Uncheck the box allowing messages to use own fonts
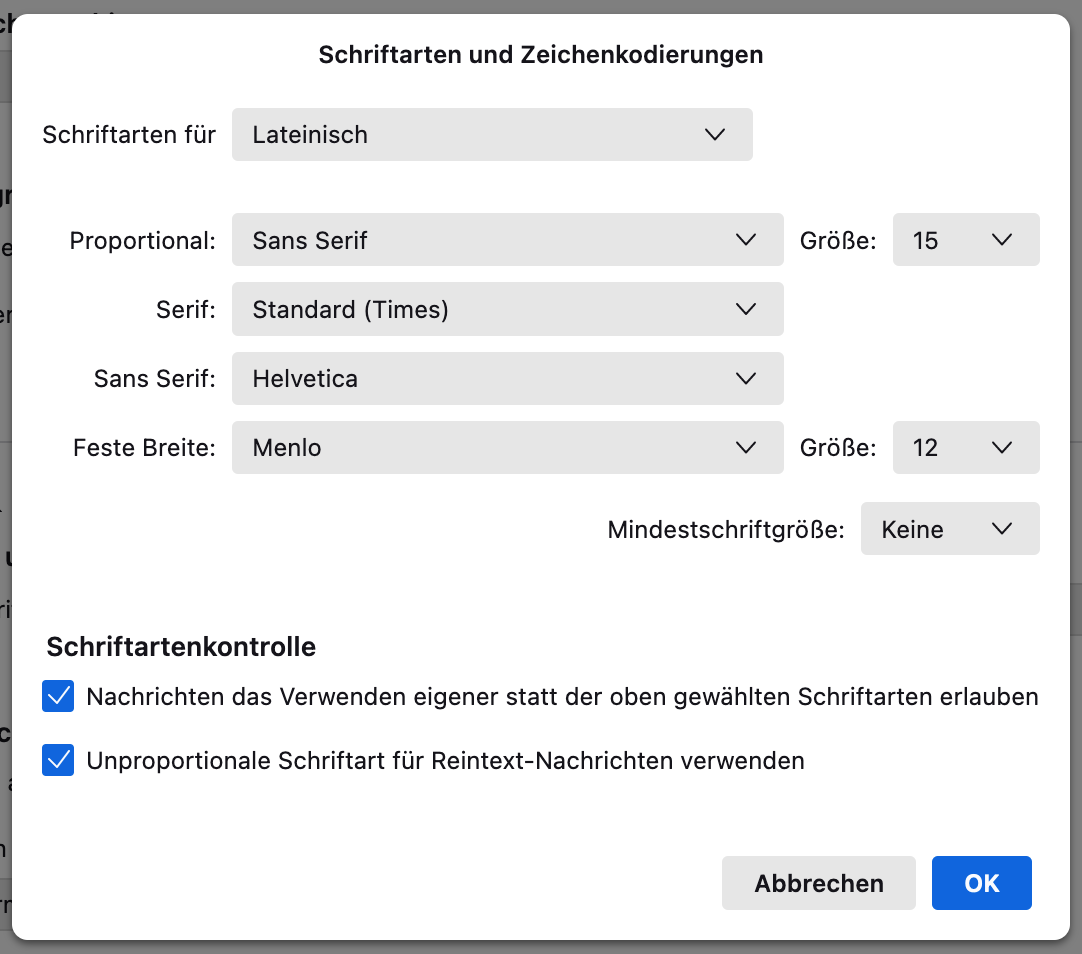 pyautogui.click(x=59, y=696)
